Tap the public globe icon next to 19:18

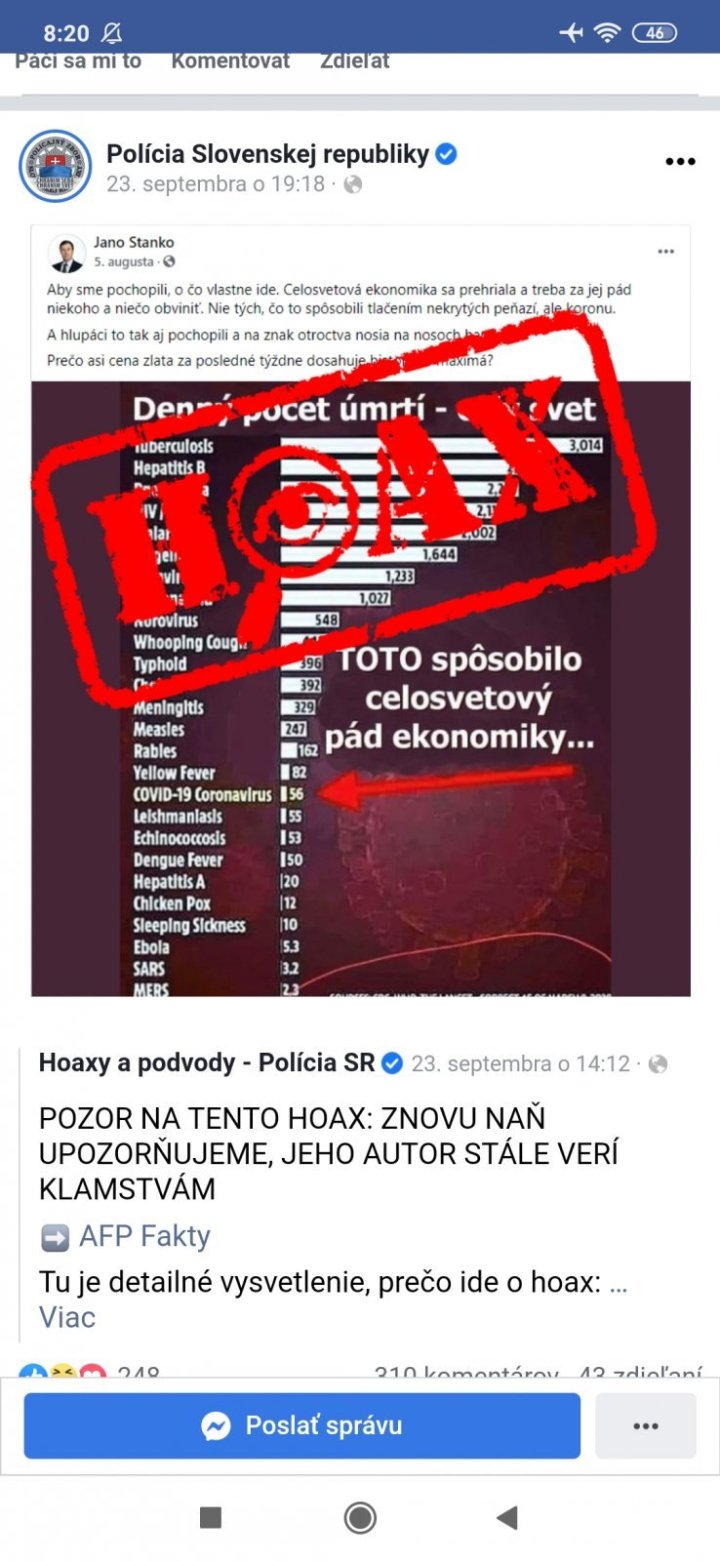[x=352, y=184]
